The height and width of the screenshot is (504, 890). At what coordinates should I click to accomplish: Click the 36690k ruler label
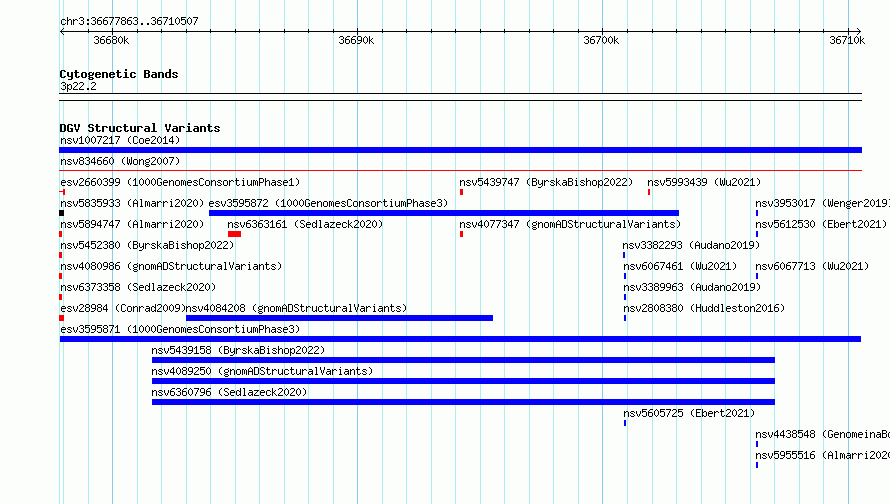click(356, 40)
